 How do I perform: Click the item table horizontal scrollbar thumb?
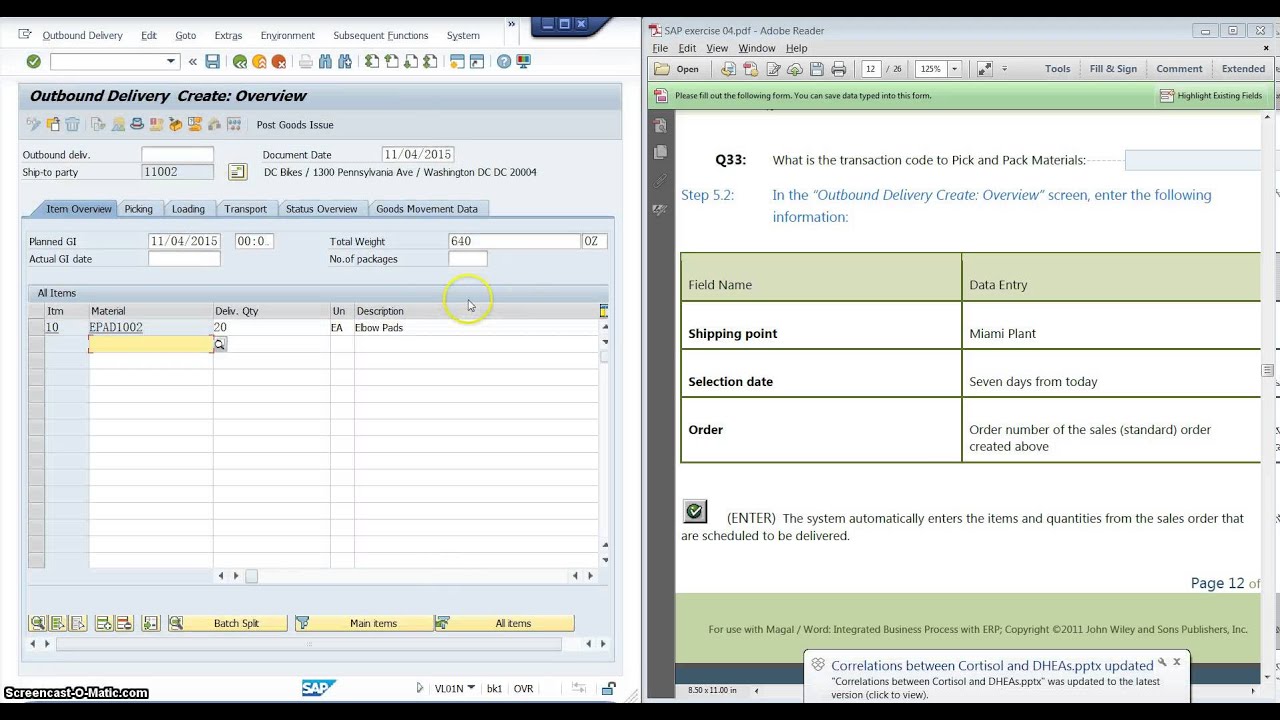click(251, 576)
